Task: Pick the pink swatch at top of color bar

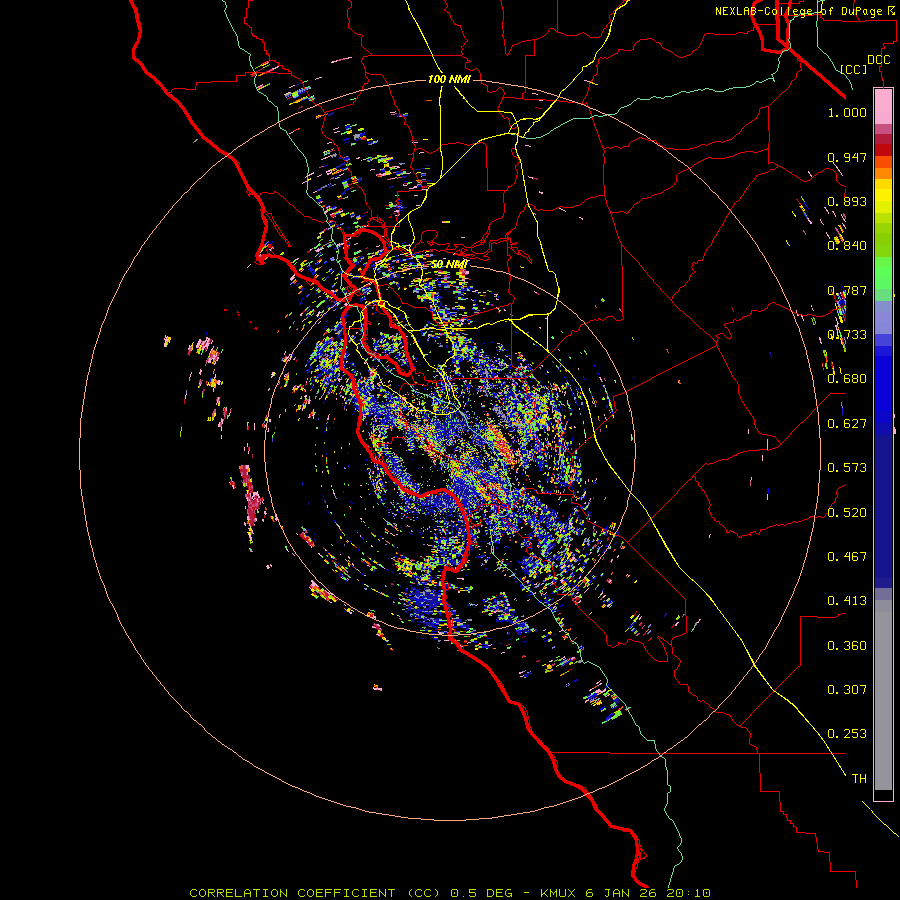Action: coord(883,106)
